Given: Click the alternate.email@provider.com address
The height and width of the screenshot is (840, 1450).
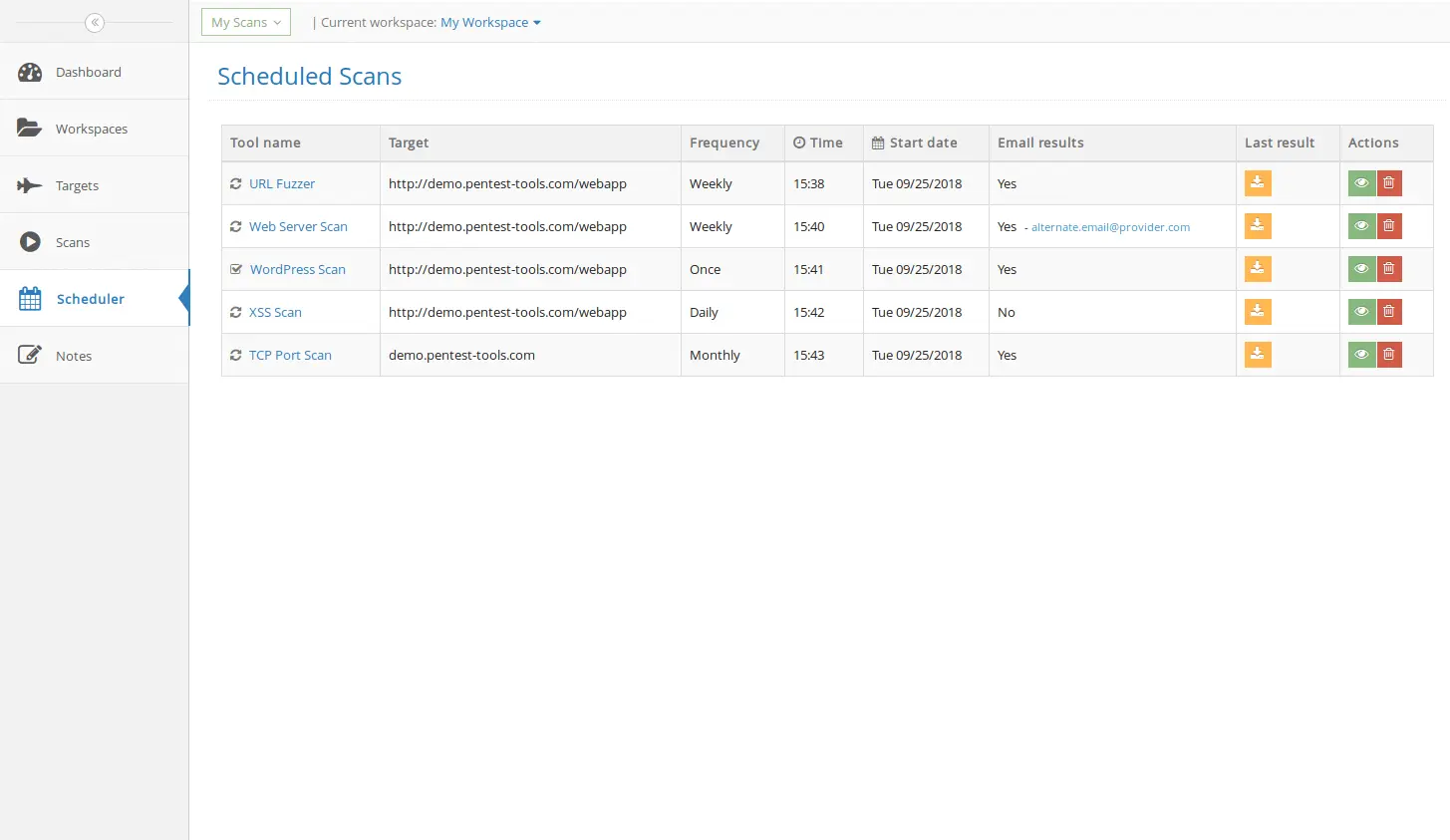Looking at the screenshot, I should click(x=1110, y=226).
